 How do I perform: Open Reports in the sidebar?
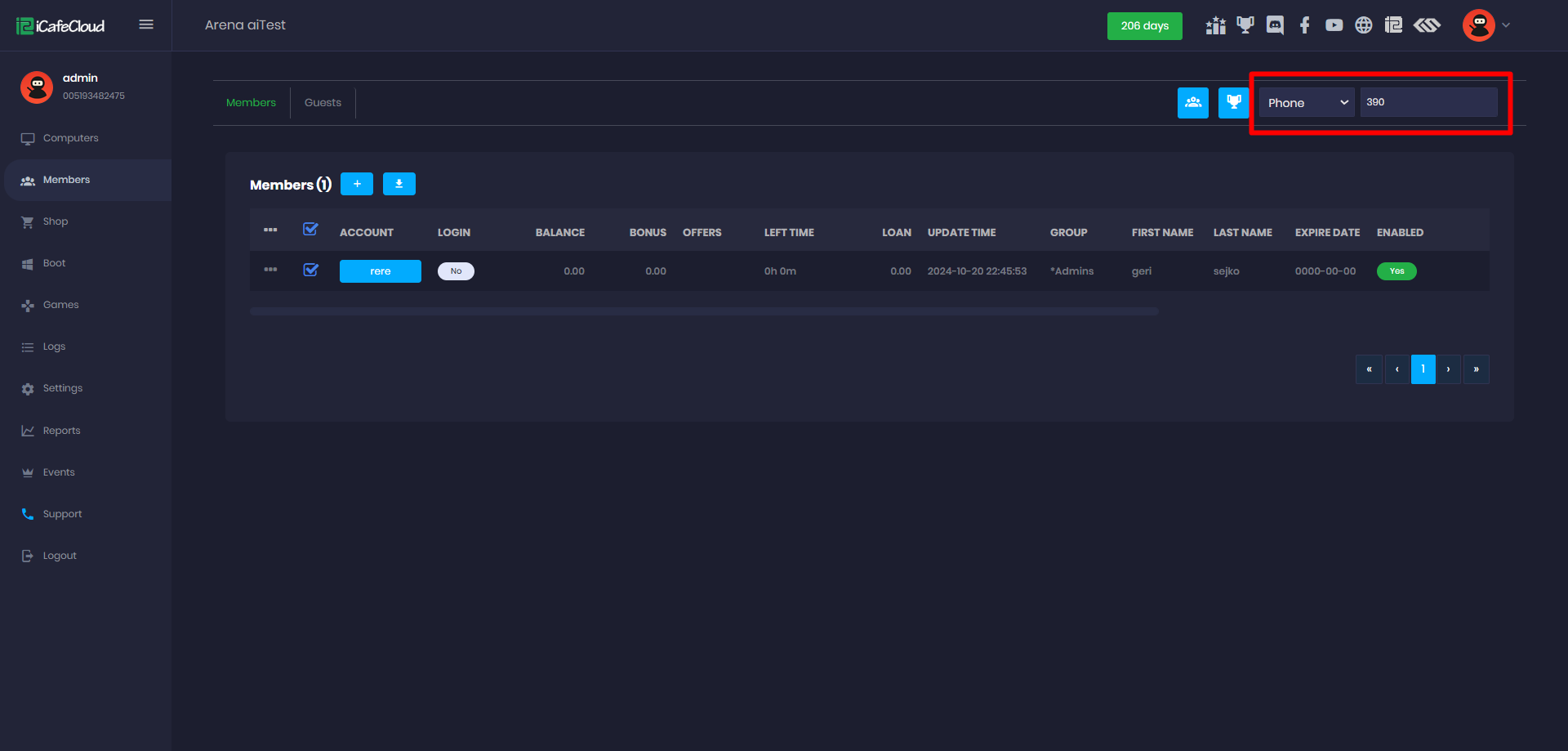pyautogui.click(x=61, y=431)
